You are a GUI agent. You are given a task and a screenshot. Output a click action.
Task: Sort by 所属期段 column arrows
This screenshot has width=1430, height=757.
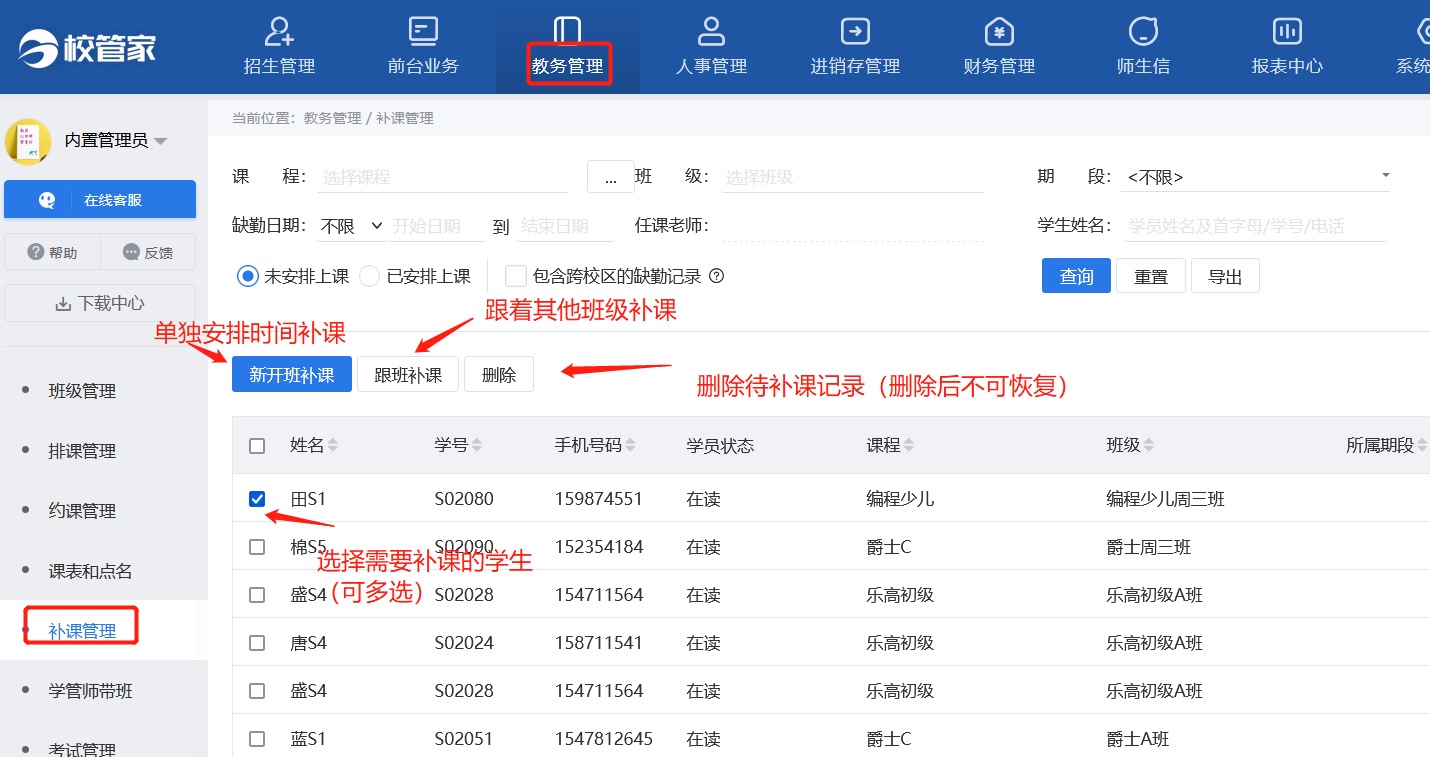coord(1421,445)
